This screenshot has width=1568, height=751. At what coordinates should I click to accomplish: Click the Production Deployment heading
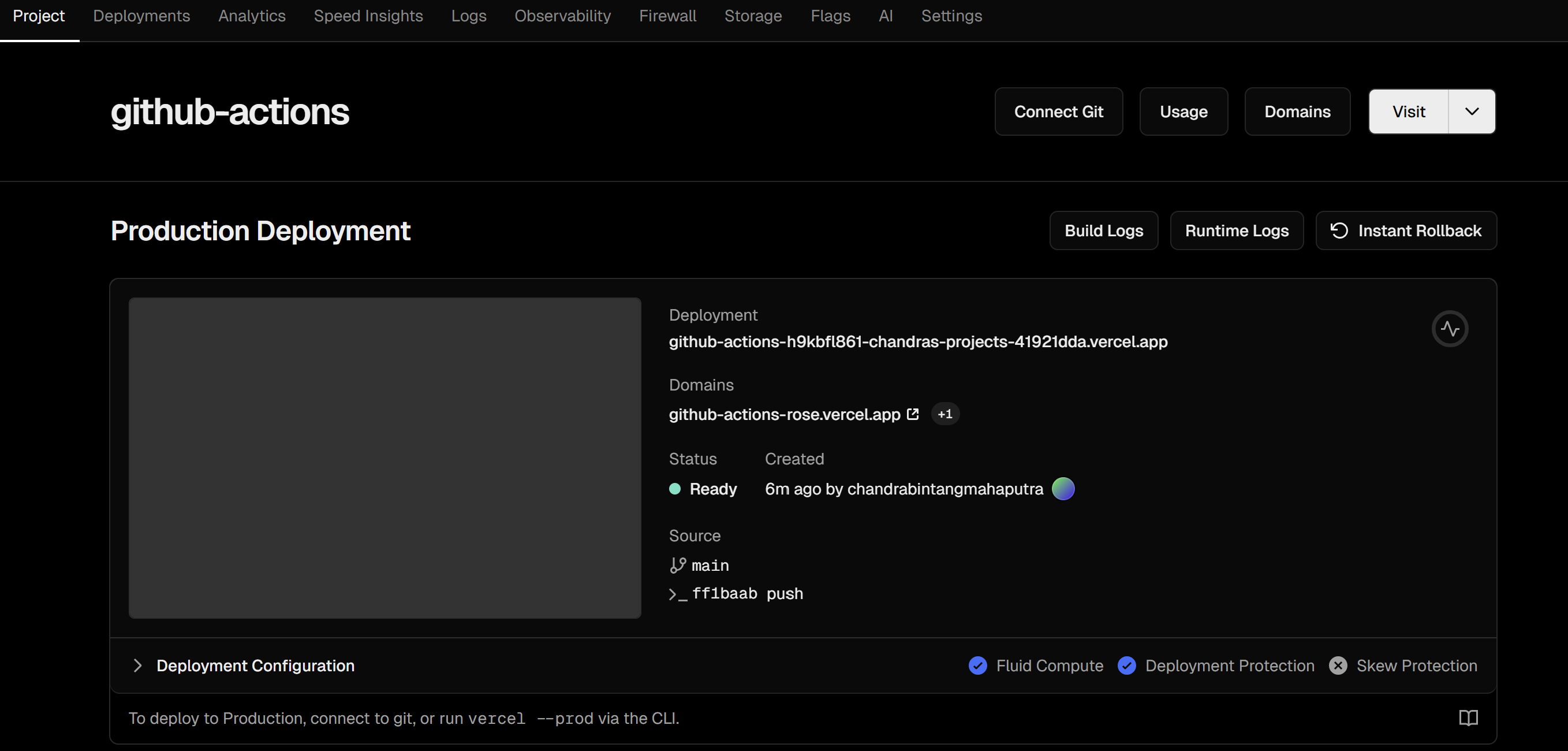(260, 231)
